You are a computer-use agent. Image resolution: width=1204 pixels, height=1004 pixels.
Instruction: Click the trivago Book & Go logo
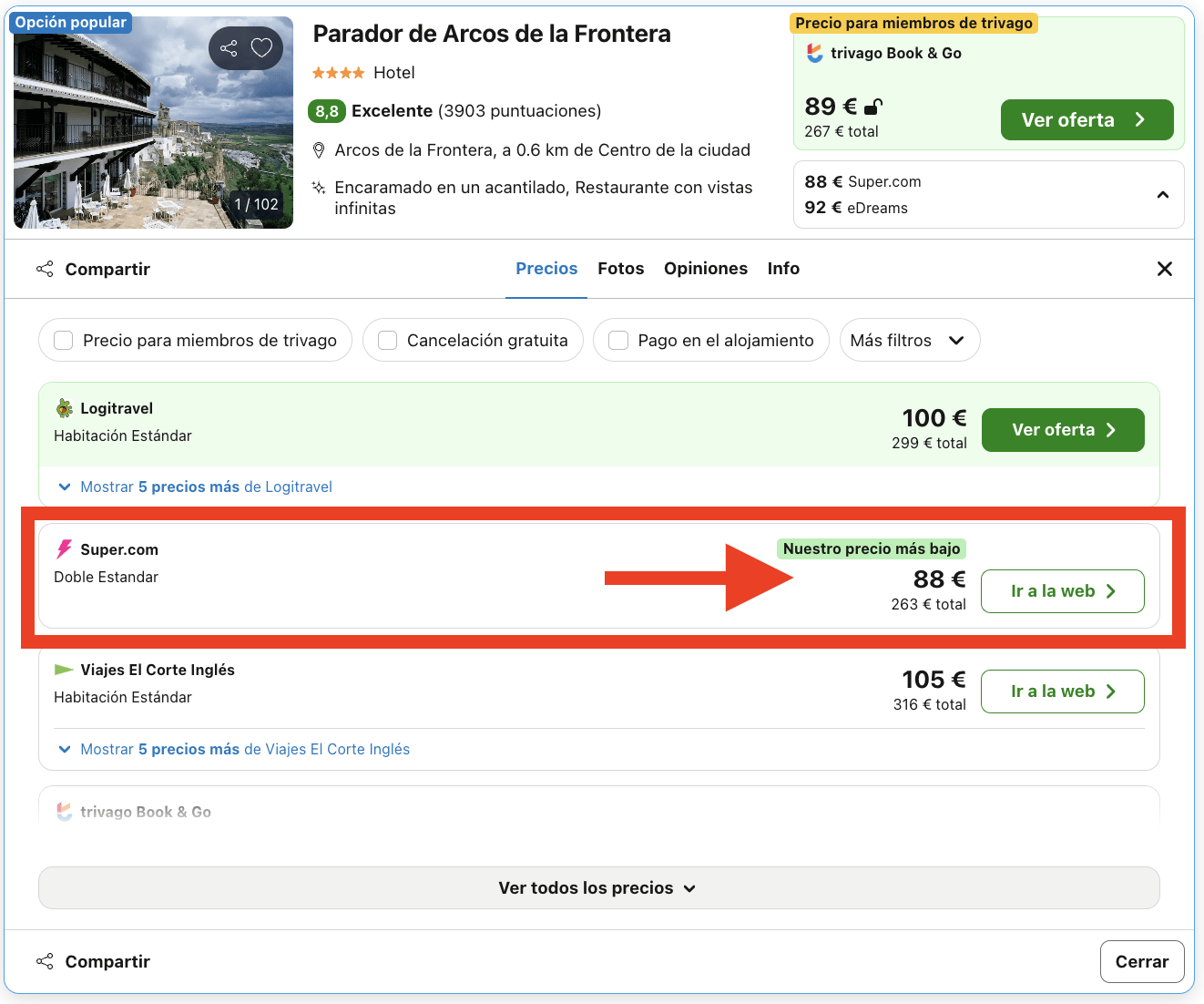click(813, 53)
